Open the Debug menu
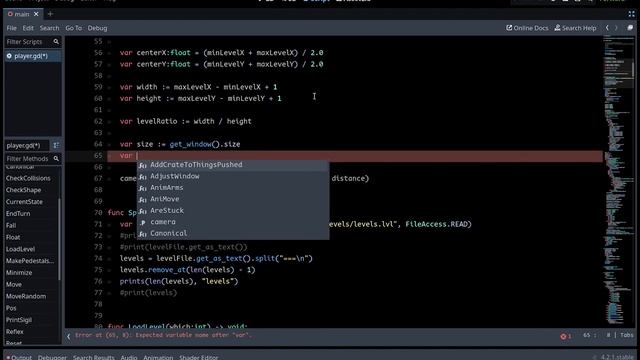Viewport: 640px width, 360px height. [x=97, y=28]
